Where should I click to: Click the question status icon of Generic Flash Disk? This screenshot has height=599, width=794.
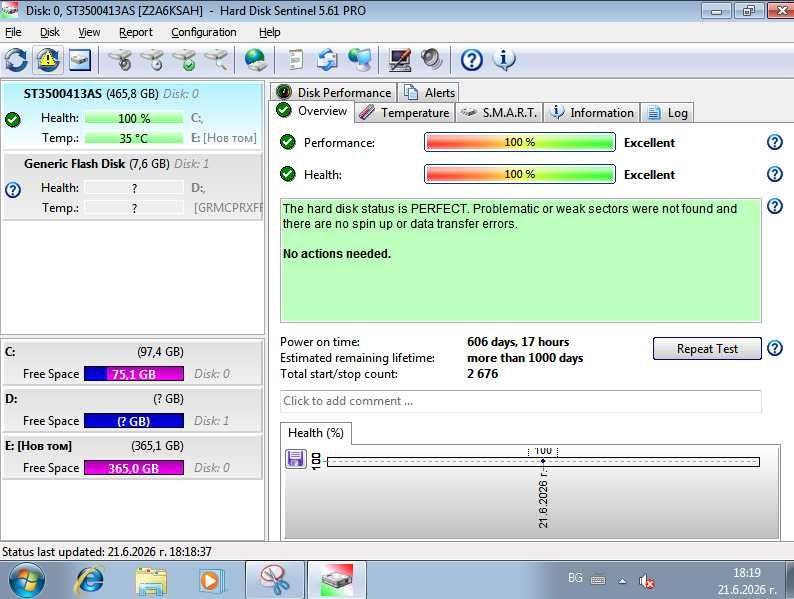click(13, 190)
